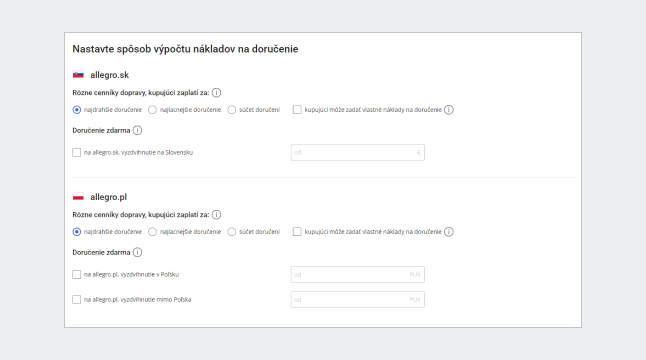Select najlacnejšie doručenie for allegro.sk
The height and width of the screenshot is (360, 646).
[152, 110]
